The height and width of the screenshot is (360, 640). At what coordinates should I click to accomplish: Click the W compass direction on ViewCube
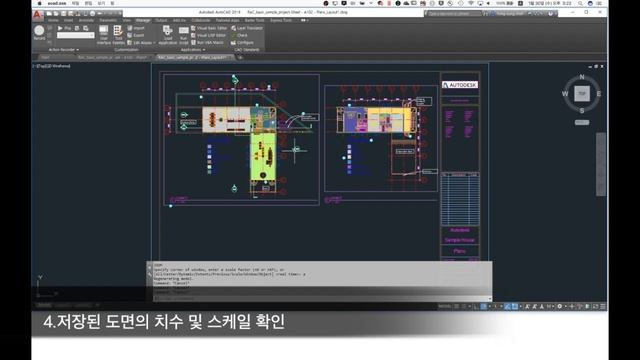(565, 93)
